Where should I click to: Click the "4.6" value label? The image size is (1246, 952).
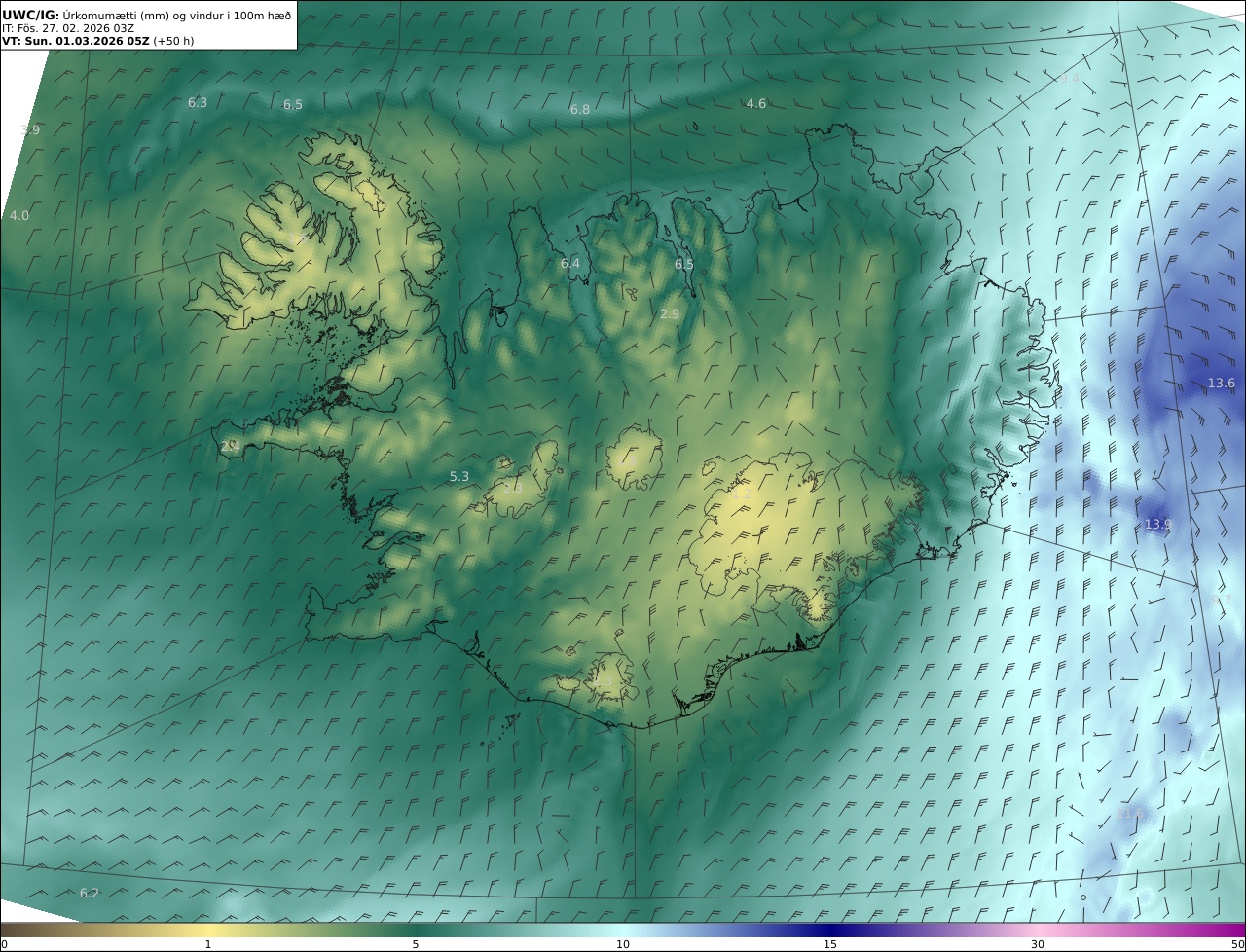(x=756, y=104)
